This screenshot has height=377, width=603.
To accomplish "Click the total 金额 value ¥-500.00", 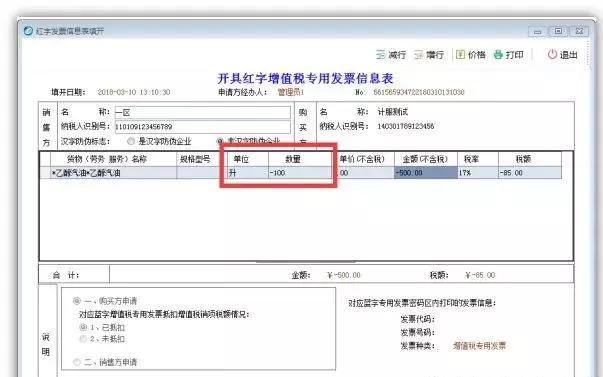I will [343, 275].
